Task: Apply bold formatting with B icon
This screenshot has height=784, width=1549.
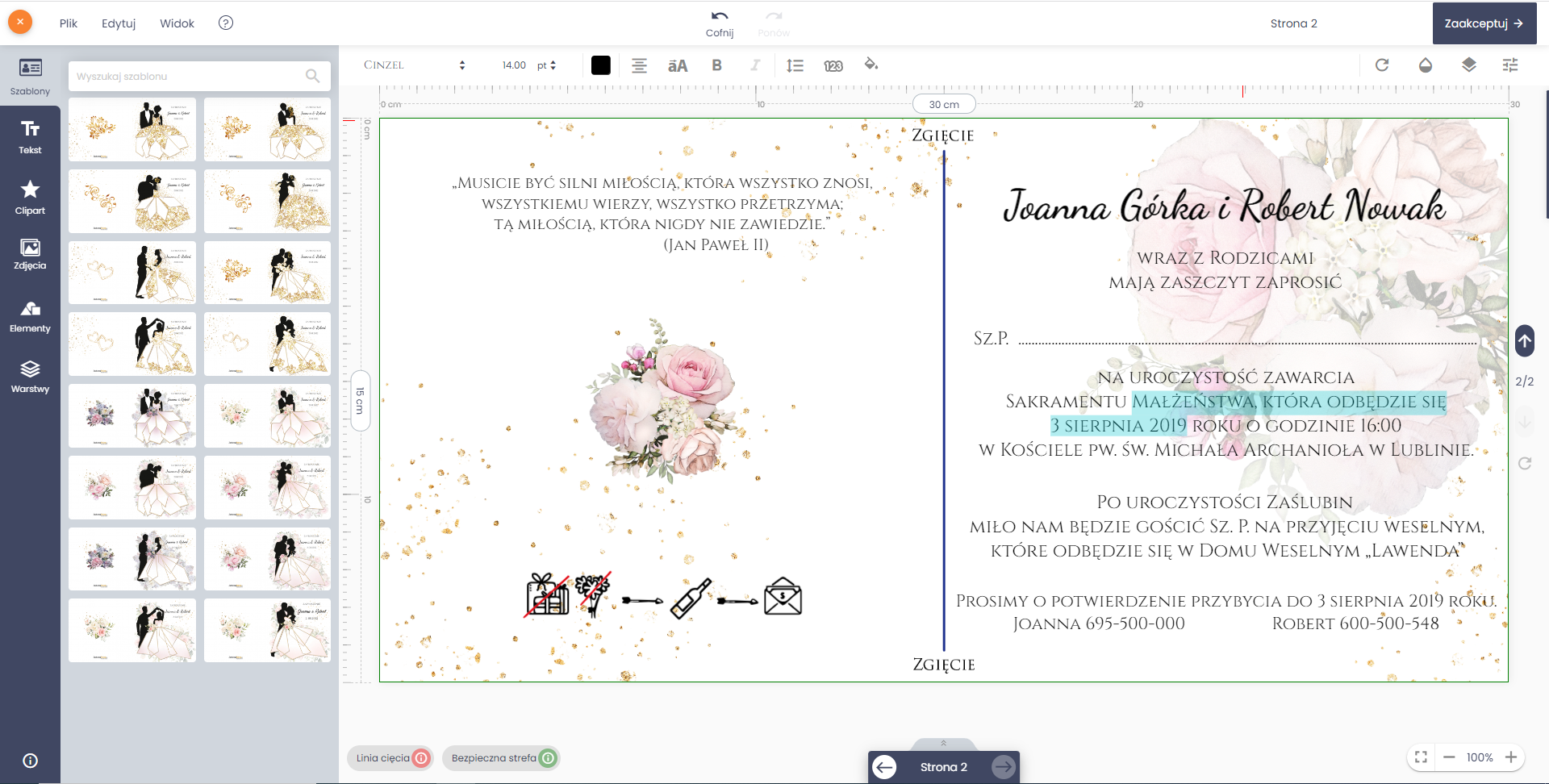Action: [716, 65]
